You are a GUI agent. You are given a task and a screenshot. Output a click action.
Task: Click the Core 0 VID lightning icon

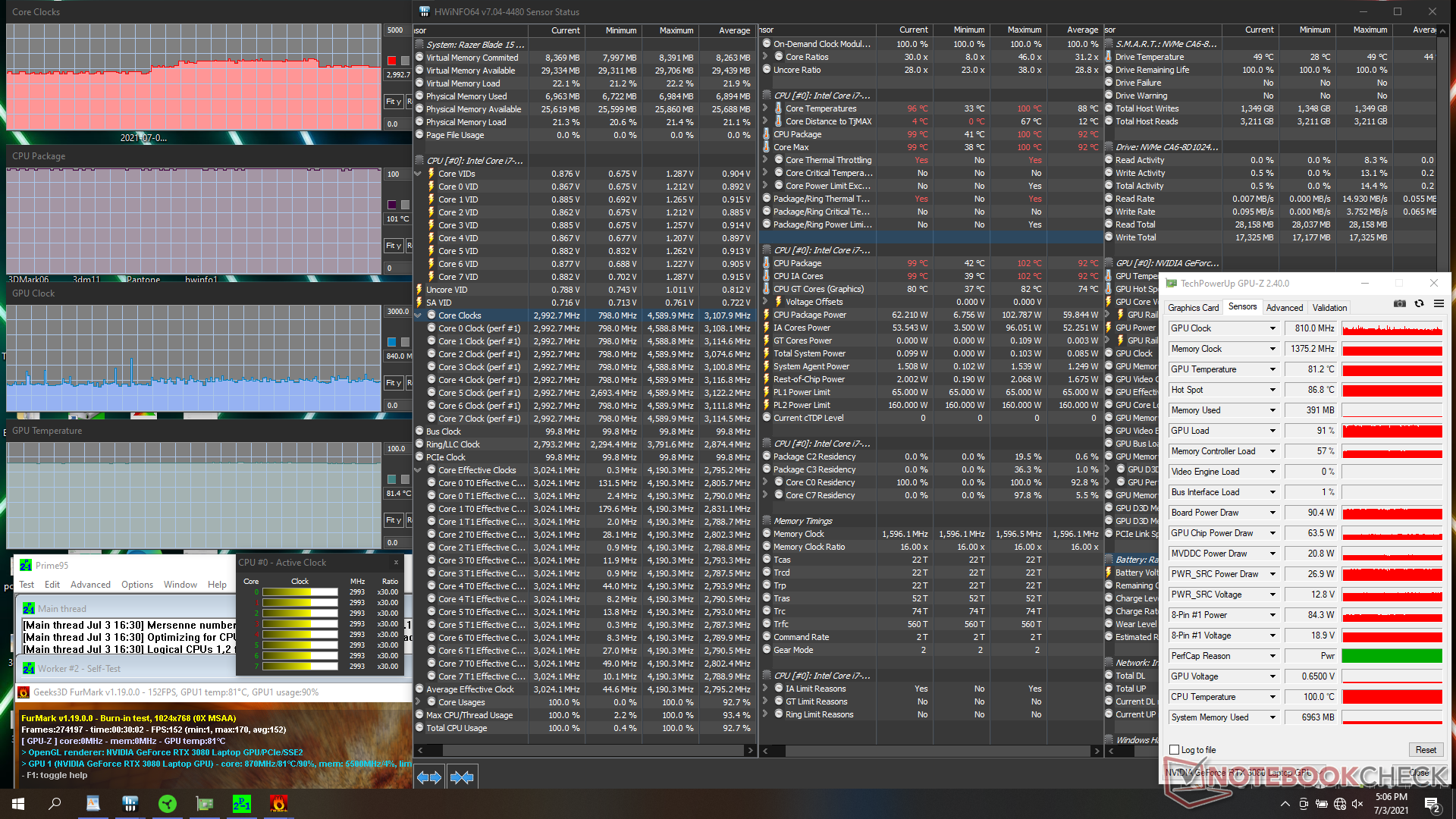coord(431,187)
